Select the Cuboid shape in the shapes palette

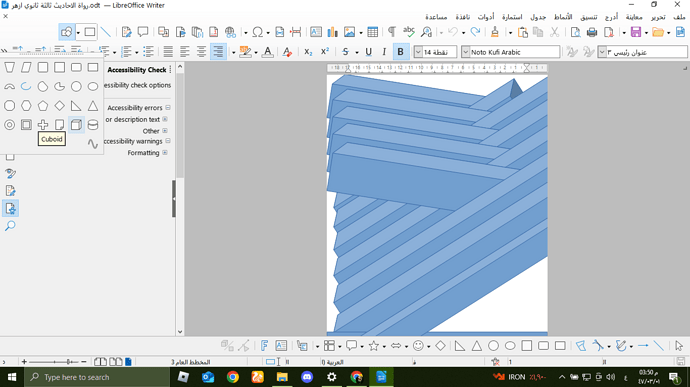click(76, 125)
